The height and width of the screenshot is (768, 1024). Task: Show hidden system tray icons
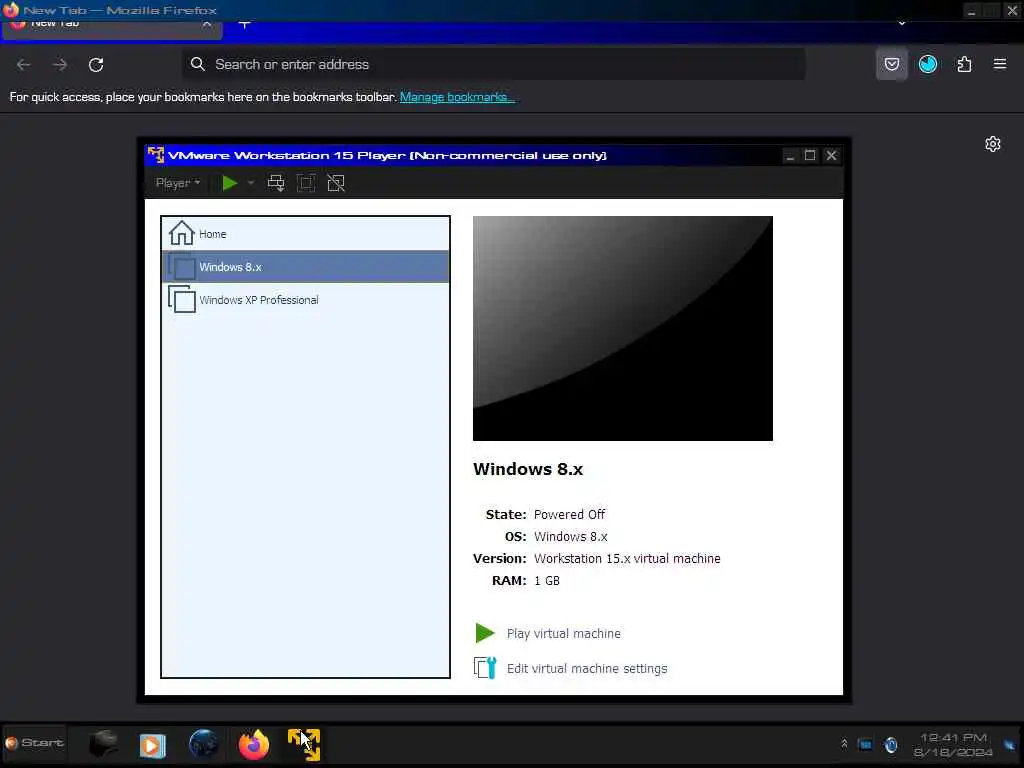(844, 743)
